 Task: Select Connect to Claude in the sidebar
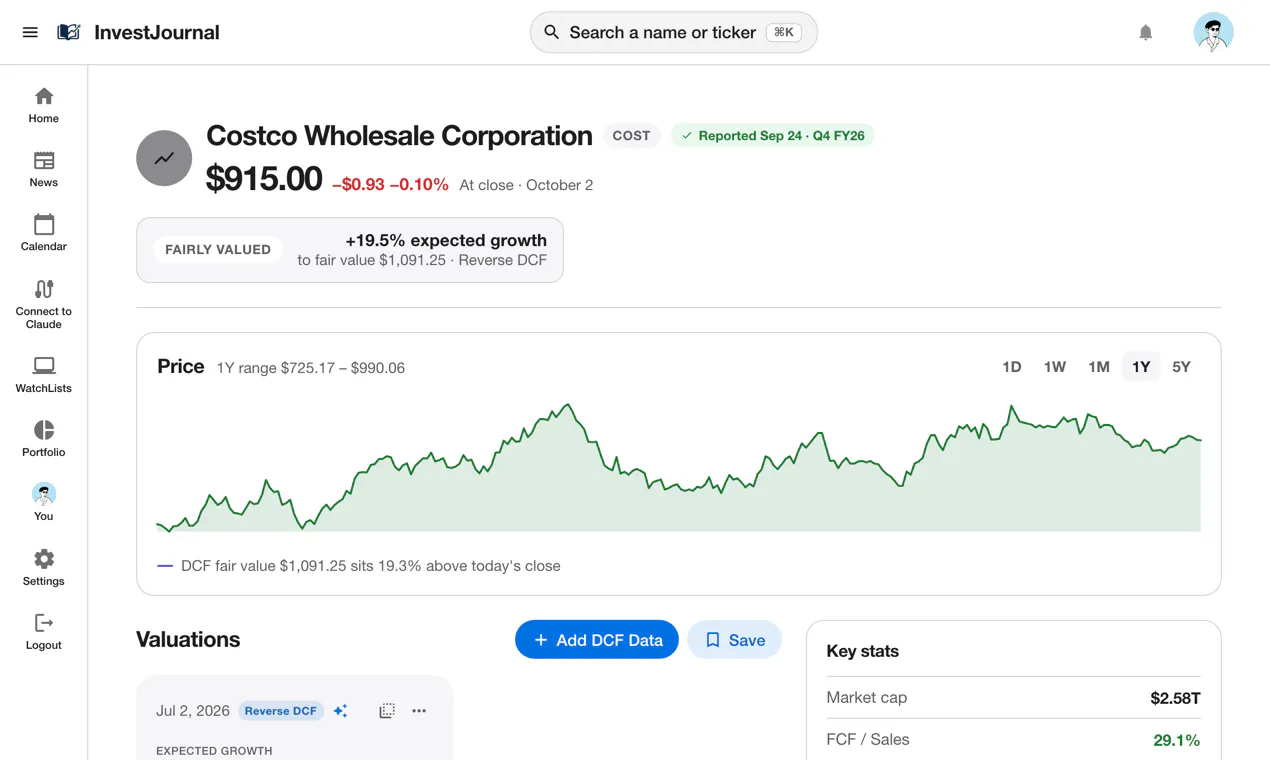tap(44, 303)
